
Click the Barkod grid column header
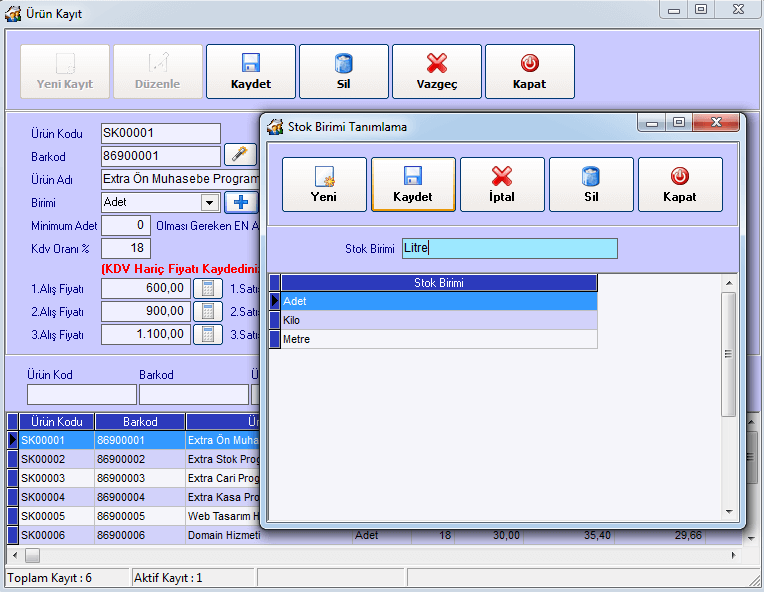140,421
